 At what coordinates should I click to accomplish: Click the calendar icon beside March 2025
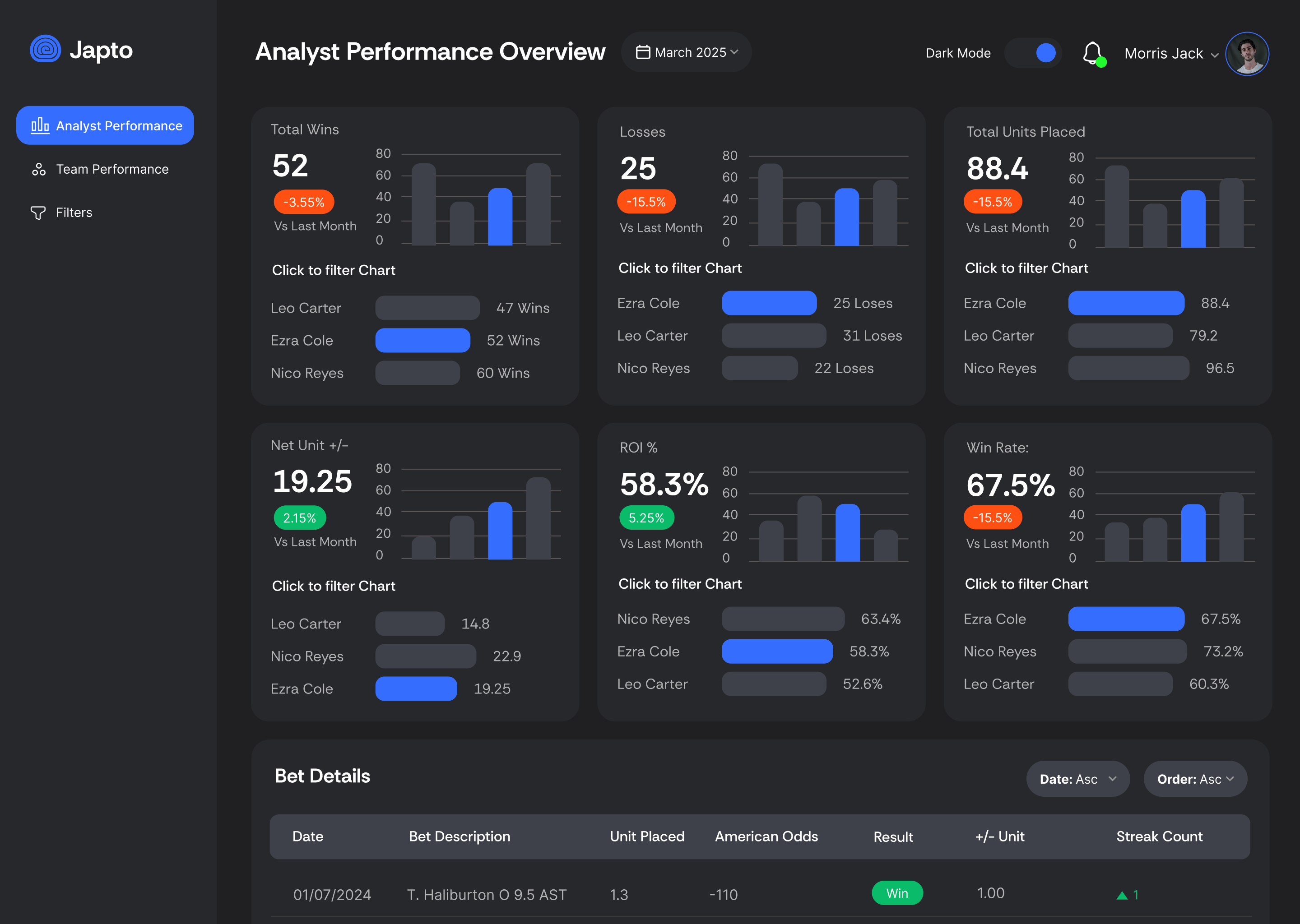(643, 52)
